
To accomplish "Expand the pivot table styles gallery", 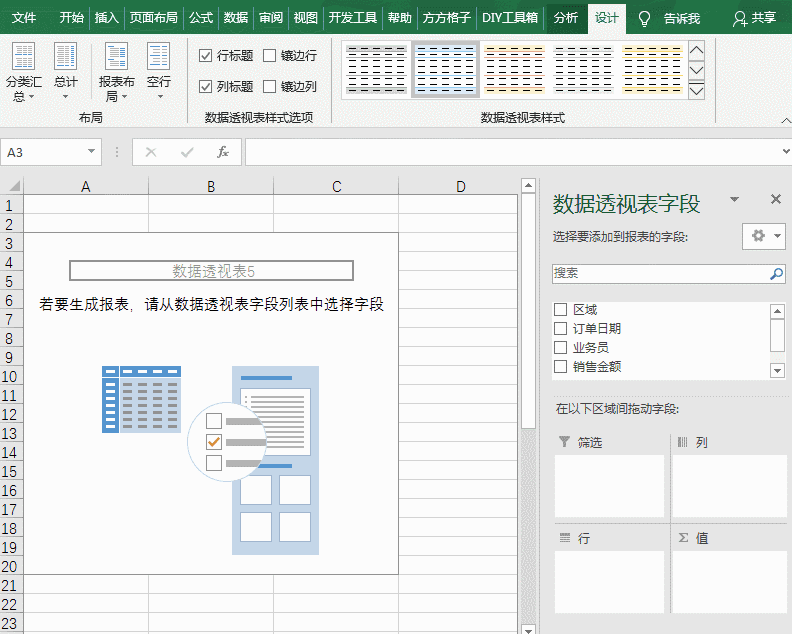I will coord(697,91).
